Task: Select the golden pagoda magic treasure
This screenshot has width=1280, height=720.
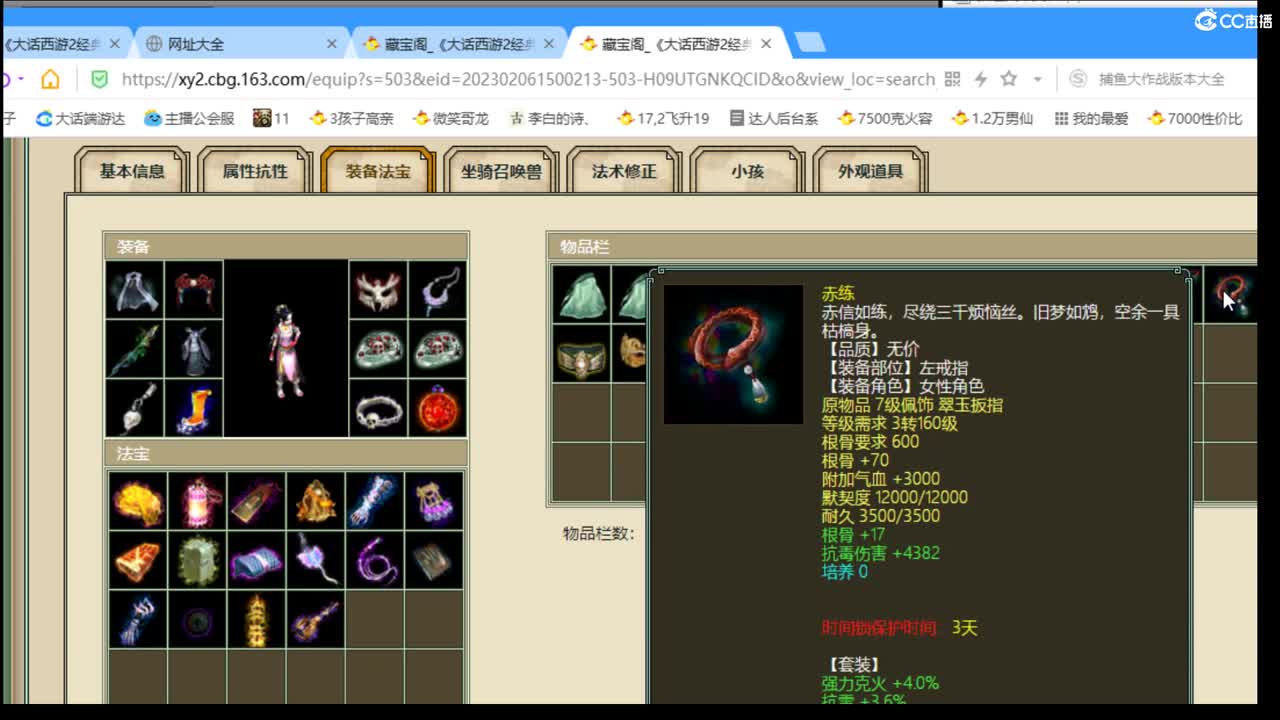Action: [x=256, y=619]
